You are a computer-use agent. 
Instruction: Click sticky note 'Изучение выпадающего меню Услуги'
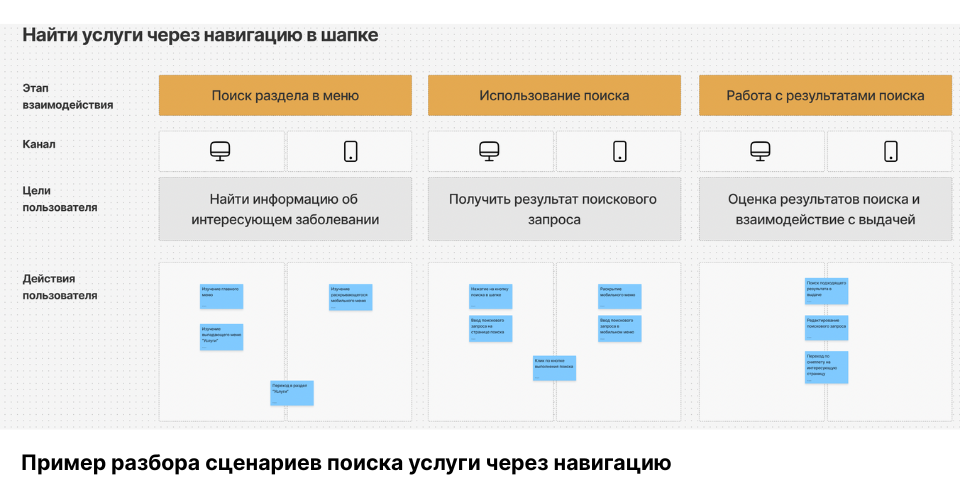pyautogui.click(x=221, y=336)
